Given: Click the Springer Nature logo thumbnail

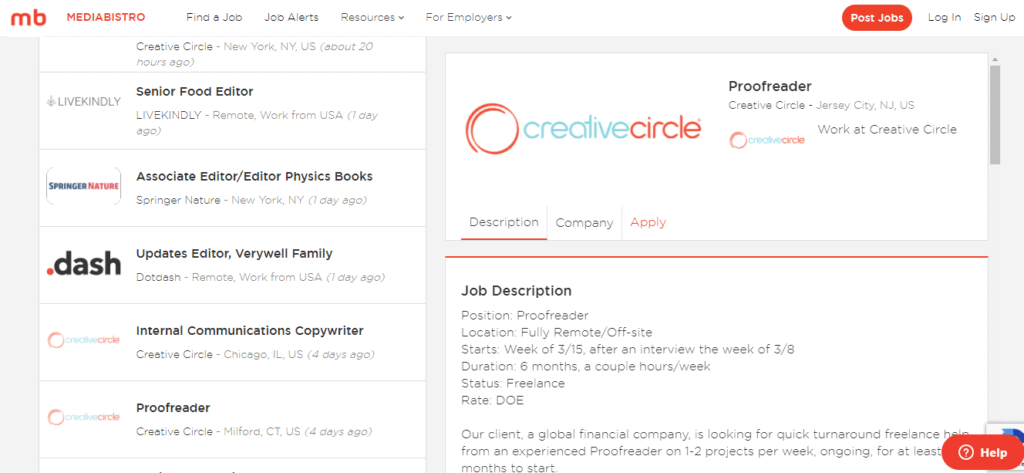Looking at the screenshot, I should 83,185.
